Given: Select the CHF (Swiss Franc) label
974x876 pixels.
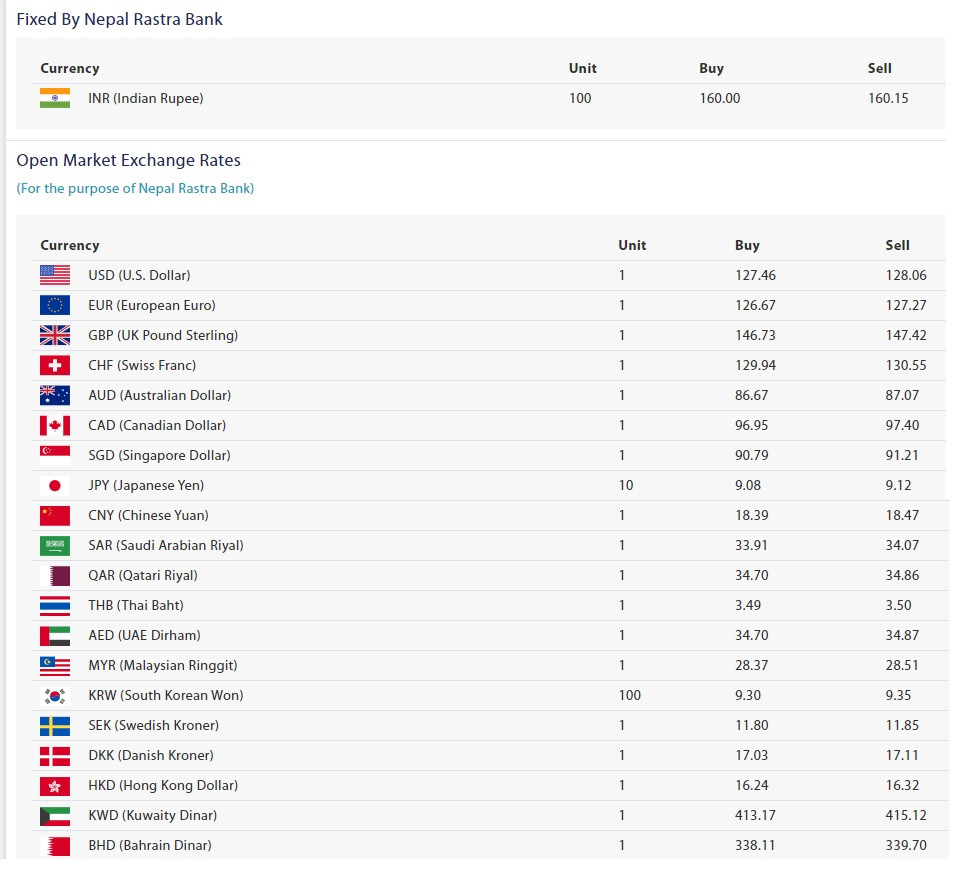Looking at the screenshot, I should (x=142, y=365).
